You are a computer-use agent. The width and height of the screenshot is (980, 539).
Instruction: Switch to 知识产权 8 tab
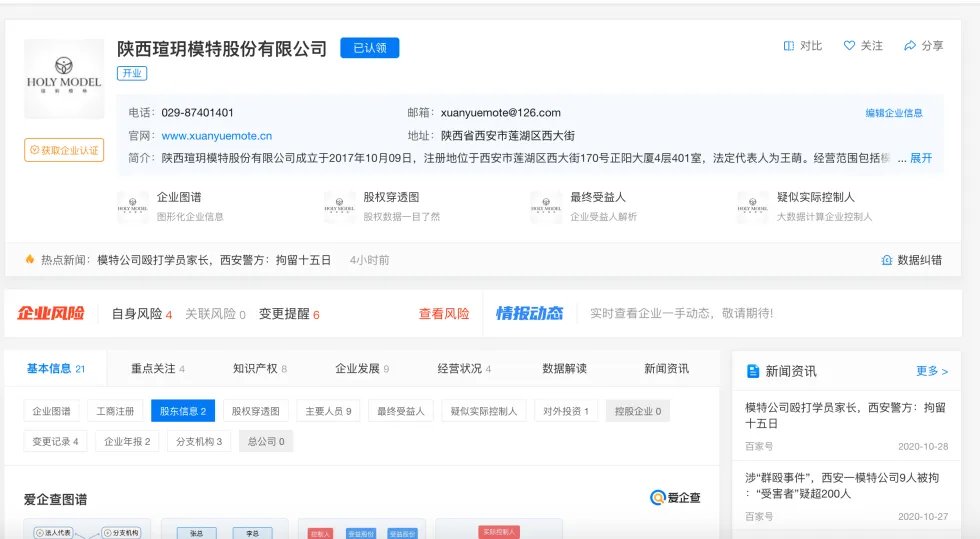(259, 369)
